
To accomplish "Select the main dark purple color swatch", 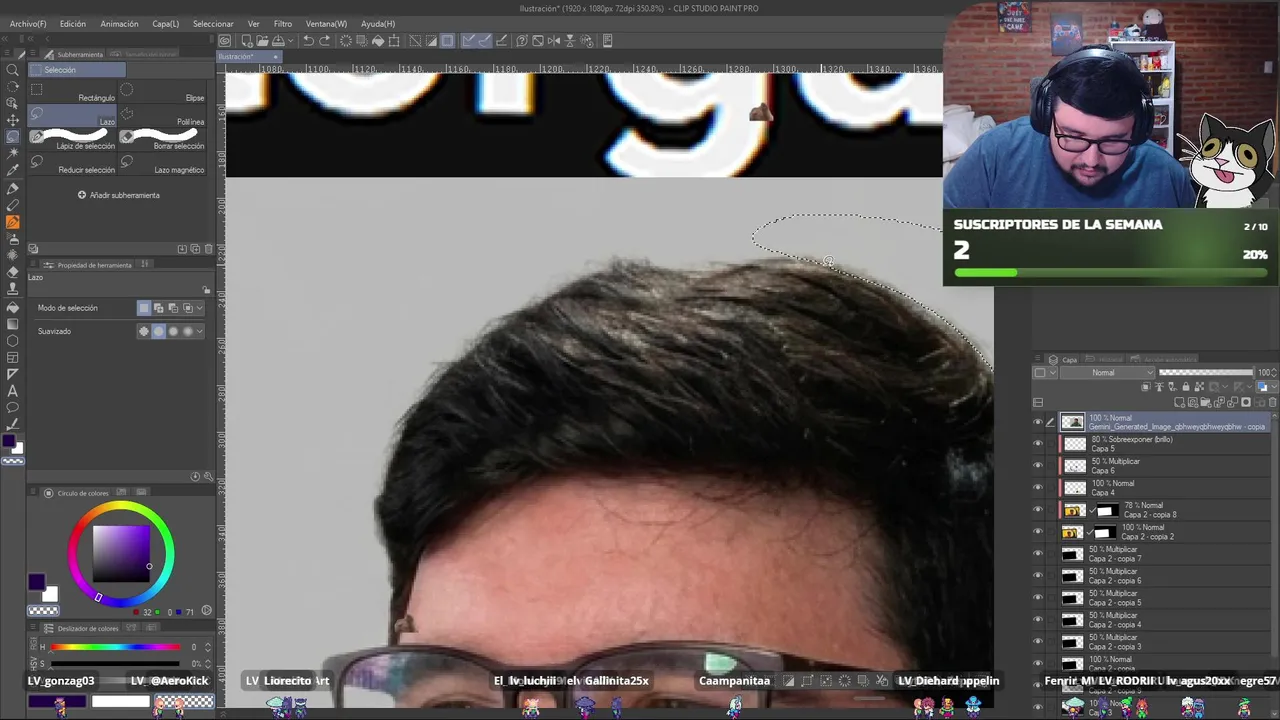I will point(37,582).
